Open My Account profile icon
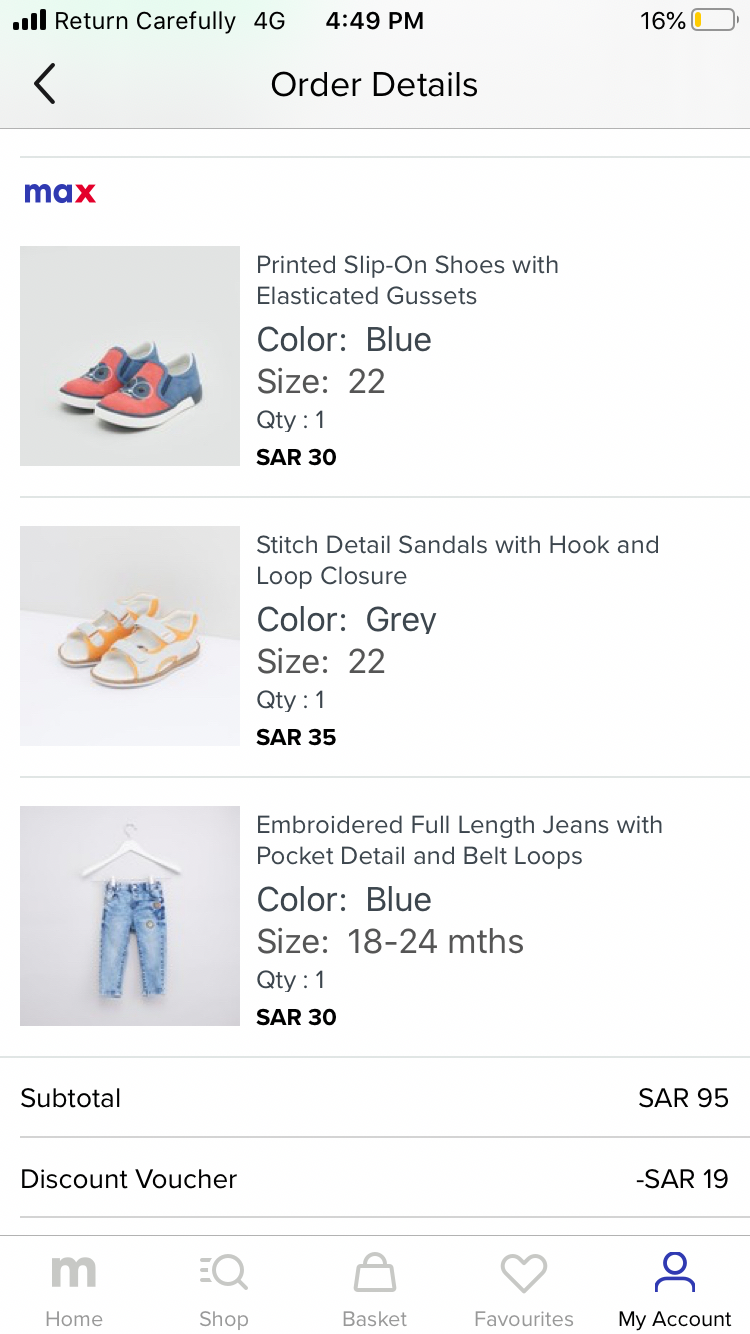This screenshot has width=750, height=1334. 675,1273
